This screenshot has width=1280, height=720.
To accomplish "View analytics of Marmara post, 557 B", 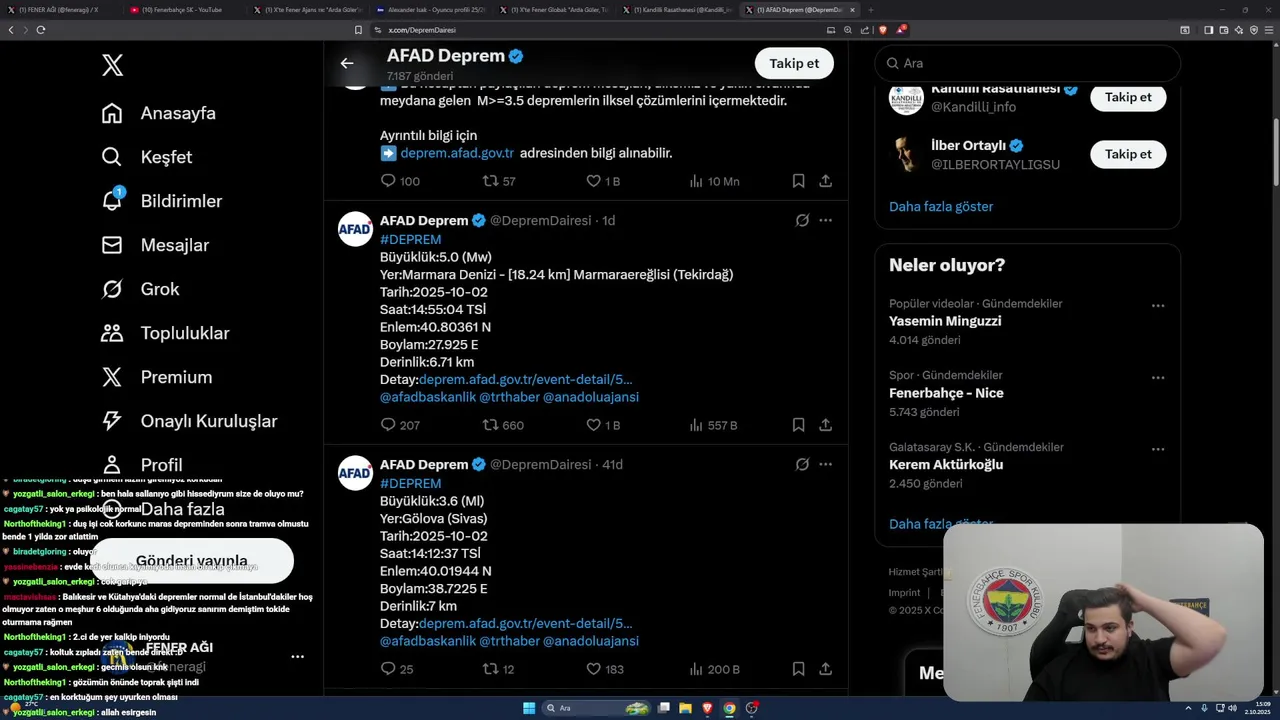I will (713, 425).
